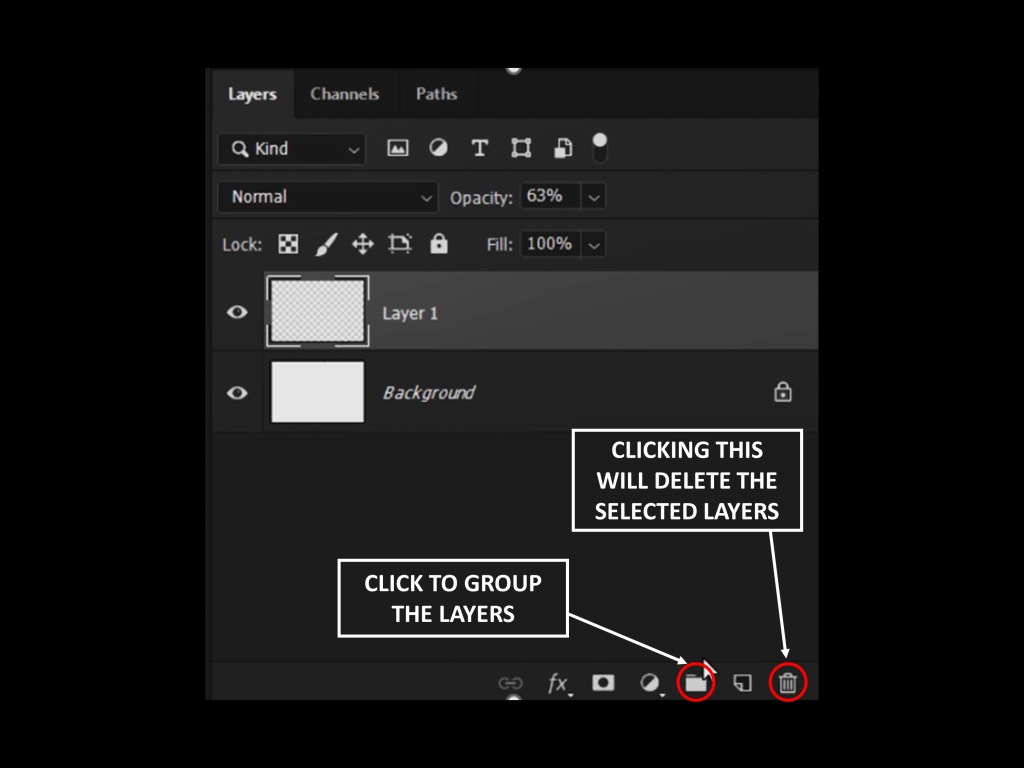Click the link layers icon
The width and height of the screenshot is (1024, 768).
coord(510,684)
